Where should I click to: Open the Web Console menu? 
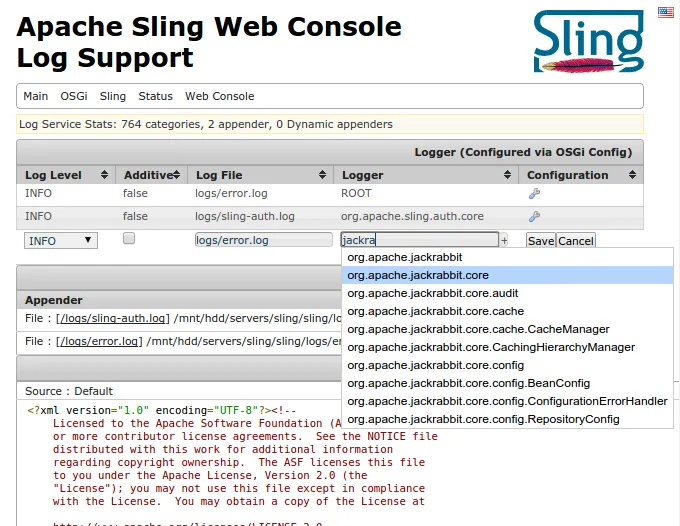pos(219,96)
